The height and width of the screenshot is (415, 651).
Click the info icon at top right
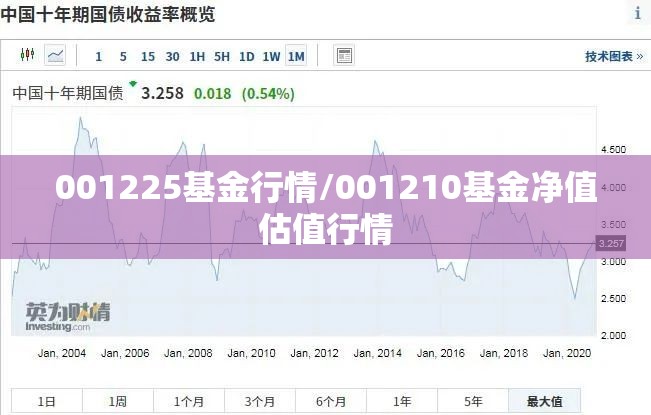pyautogui.click(x=638, y=14)
